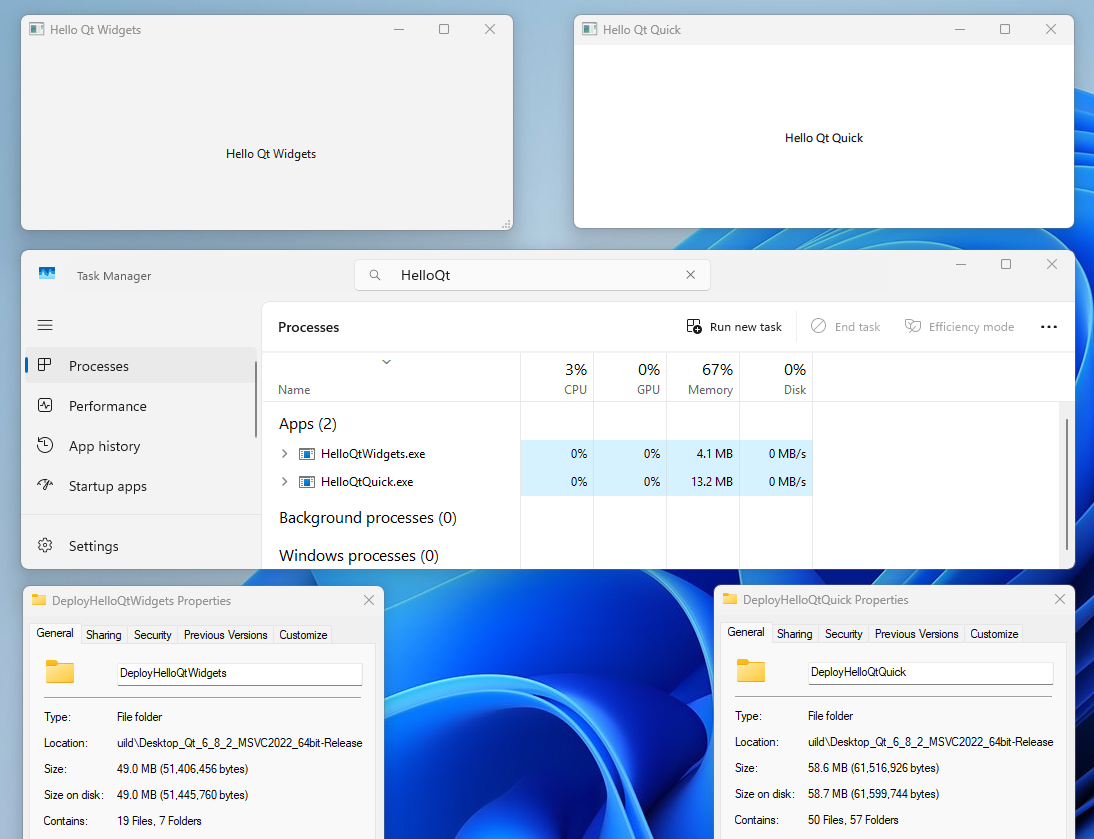Select the HelloQtQuick.exe process icon
Screen dimensions: 1094x839
click(x=306, y=481)
